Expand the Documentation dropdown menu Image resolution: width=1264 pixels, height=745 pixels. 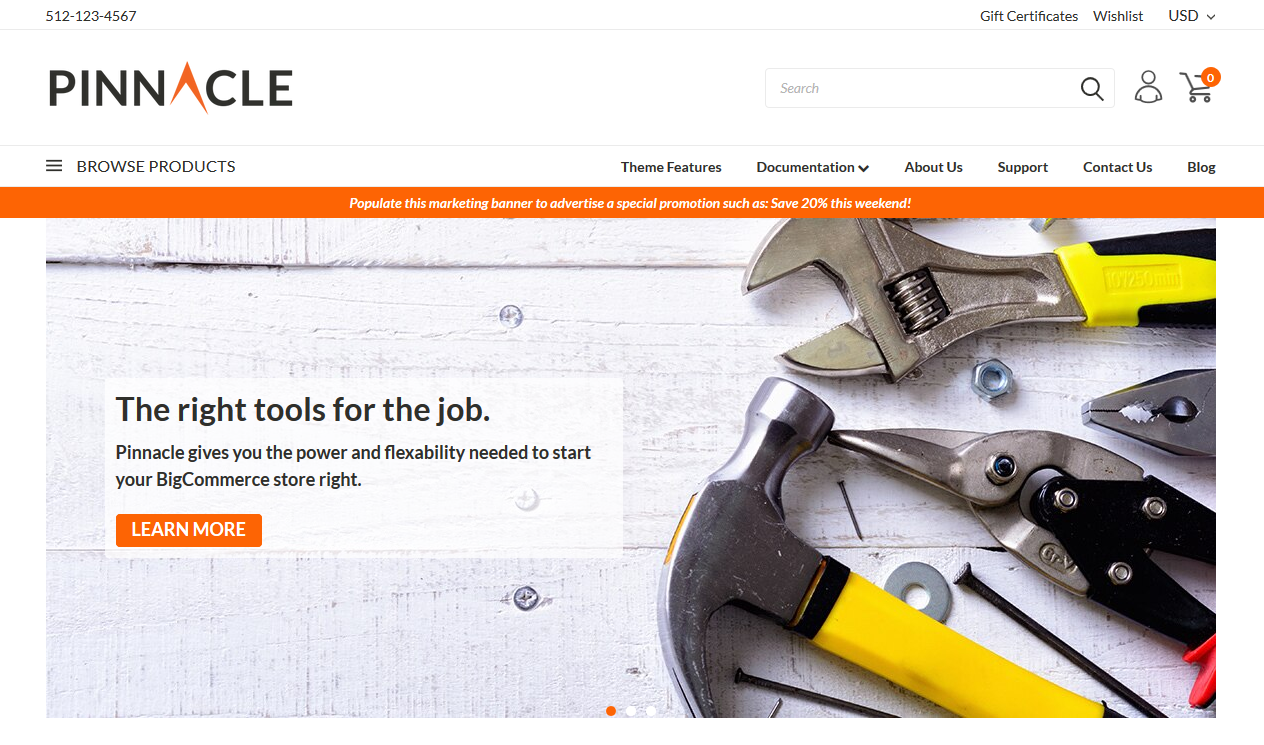tap(812, 167)
